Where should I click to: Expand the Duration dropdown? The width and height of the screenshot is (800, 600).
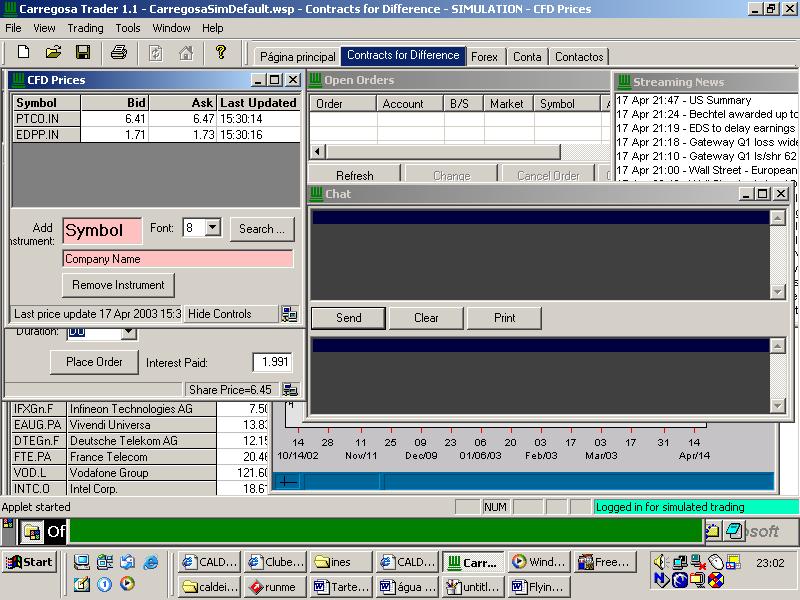point(129,333)
